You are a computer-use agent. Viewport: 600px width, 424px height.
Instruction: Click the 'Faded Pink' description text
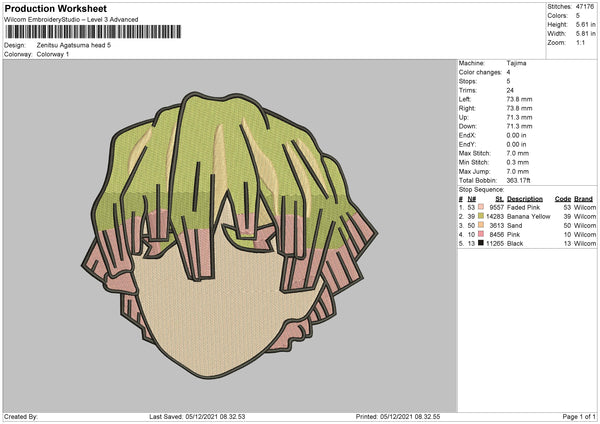523,207
